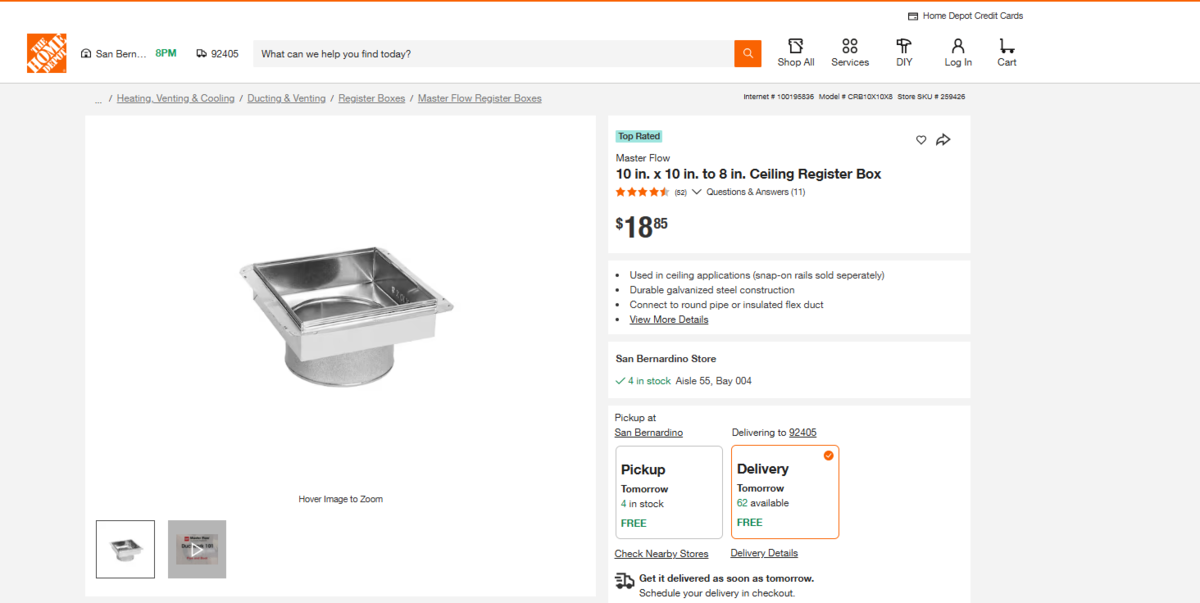
Task: Click the Log In person icon
Action: pos(958,46)
